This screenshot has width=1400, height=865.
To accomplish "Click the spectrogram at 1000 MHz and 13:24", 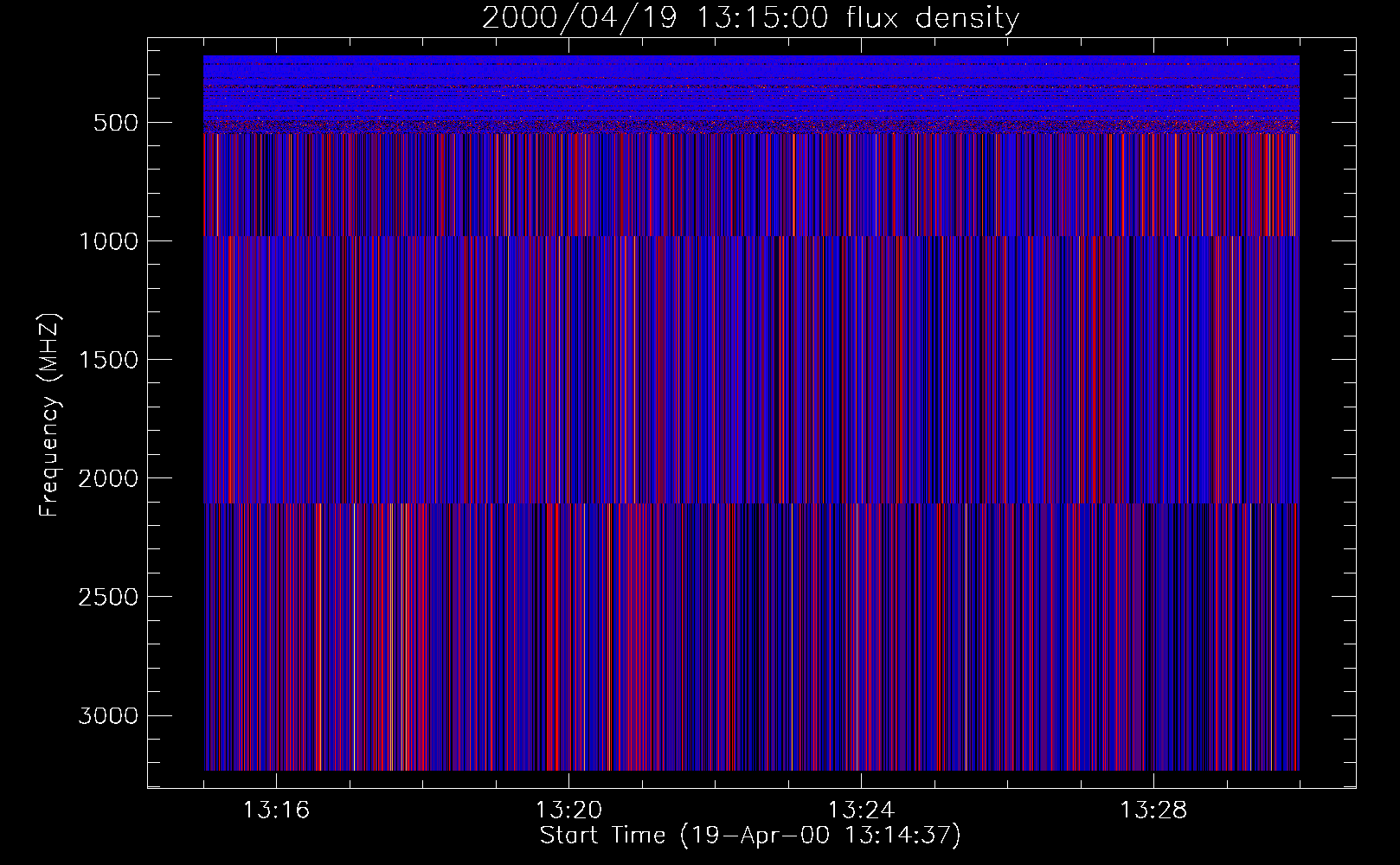I will (x=861, y=240).
